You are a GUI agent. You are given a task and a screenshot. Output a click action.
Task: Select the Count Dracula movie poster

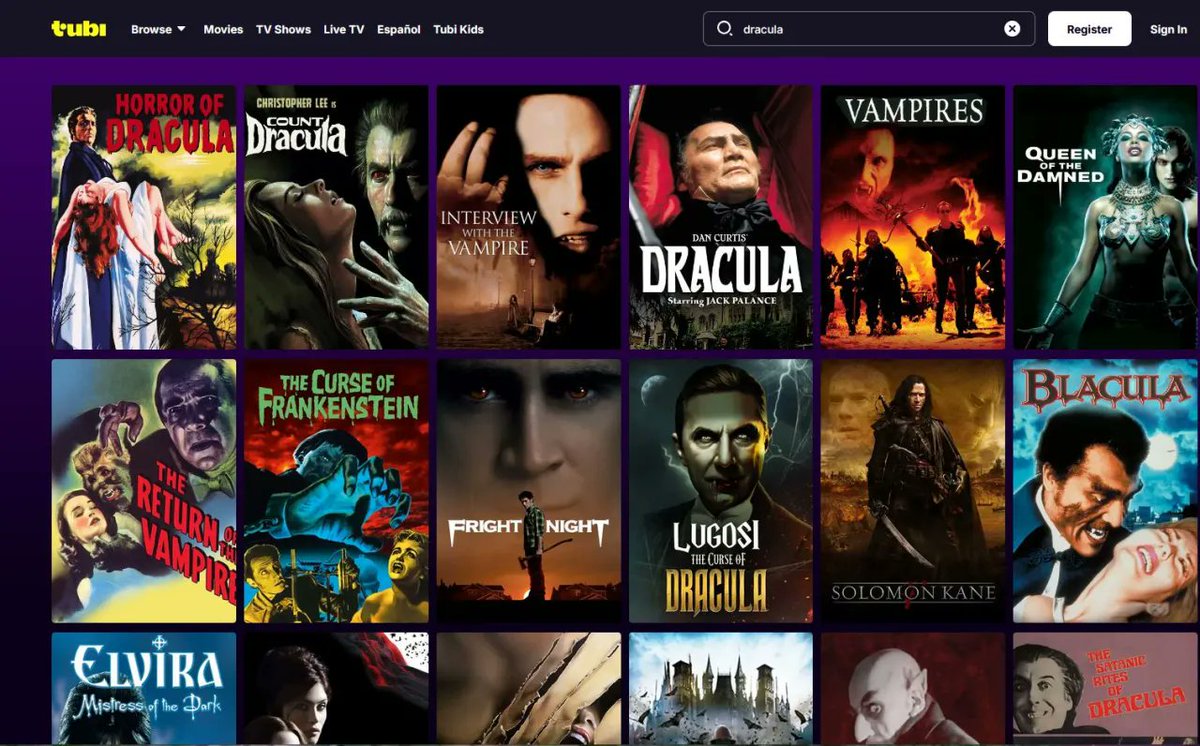(x=335, y=216)
